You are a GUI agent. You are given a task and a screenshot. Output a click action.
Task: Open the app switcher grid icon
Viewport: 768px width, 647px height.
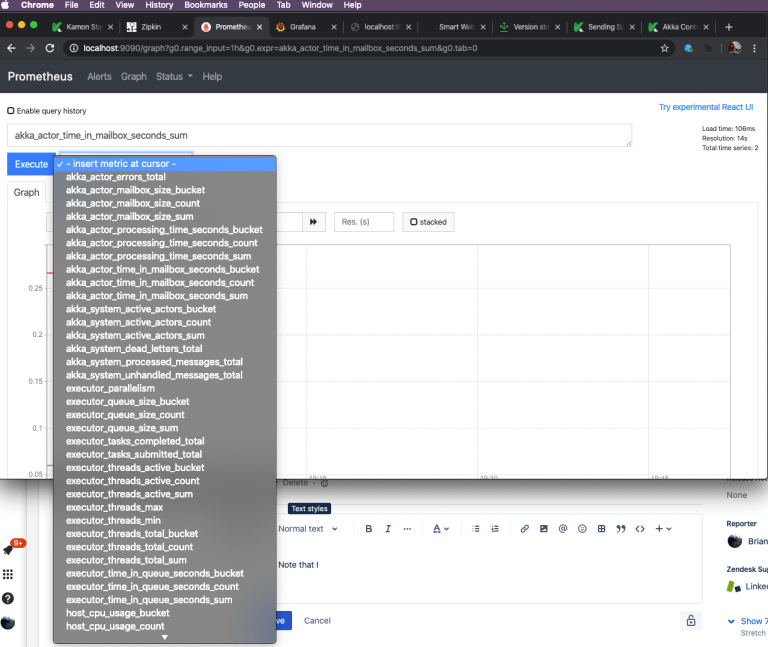pyautogui.click(x=8, y=574)
